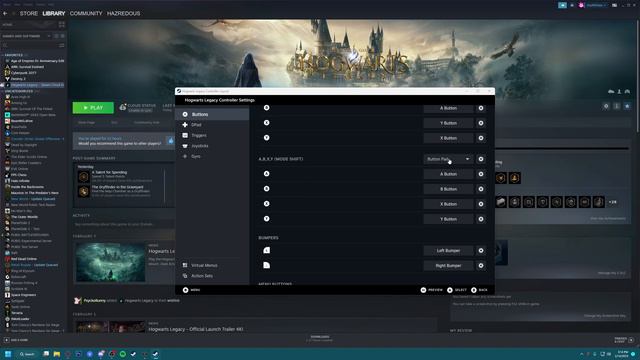Click the green Play button
Viewport: 640px width, 360px height.
pos(93,108)
